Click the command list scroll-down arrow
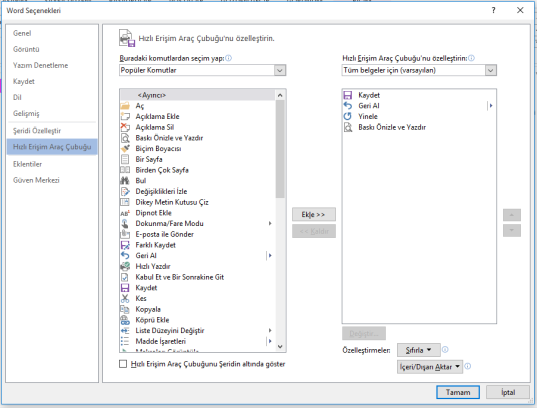Viewport: 537px width, 408px height. tap(280, 347)
